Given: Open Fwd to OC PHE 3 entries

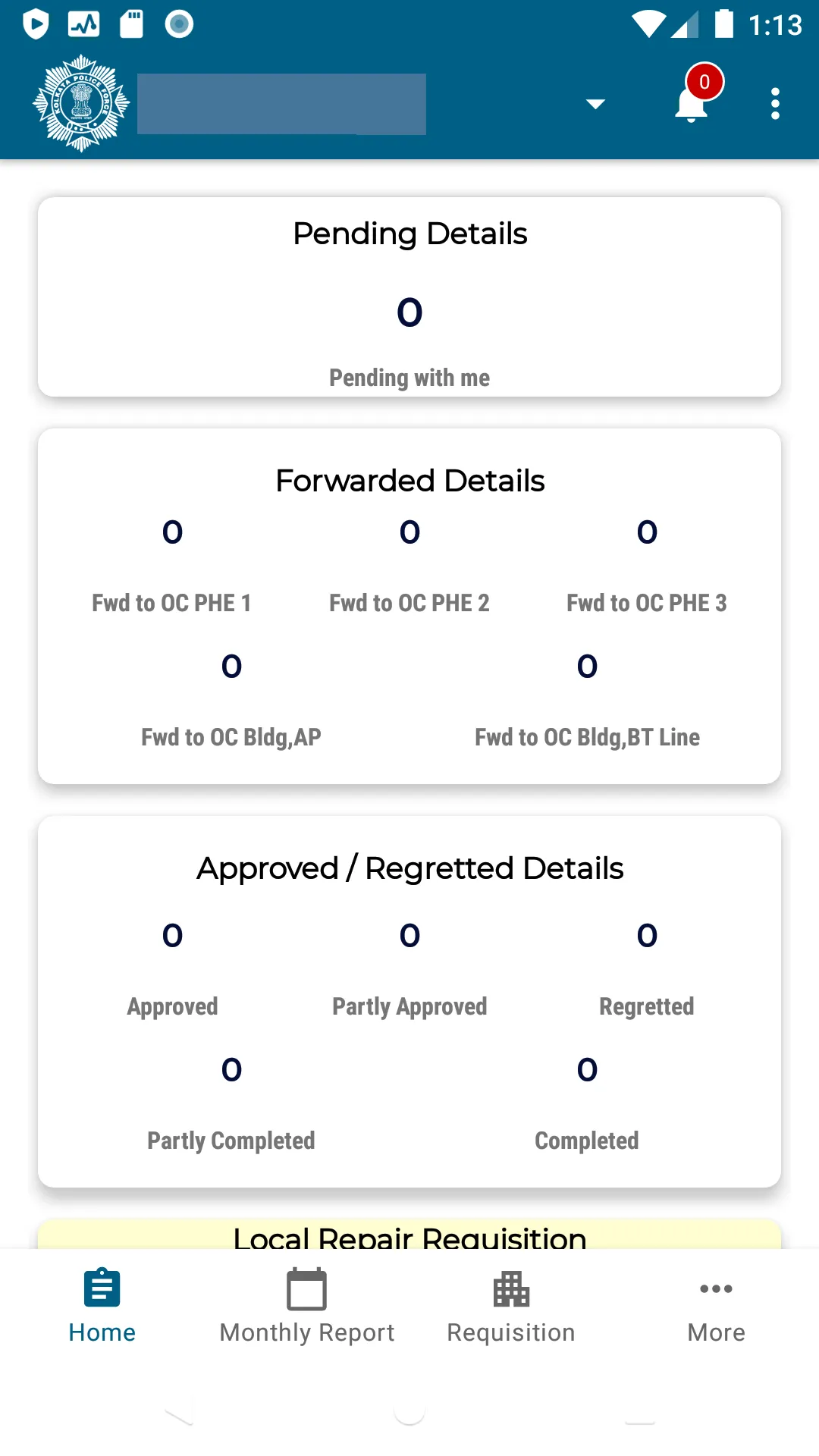Looking at the screenshot, I should (x=647, y=566).
